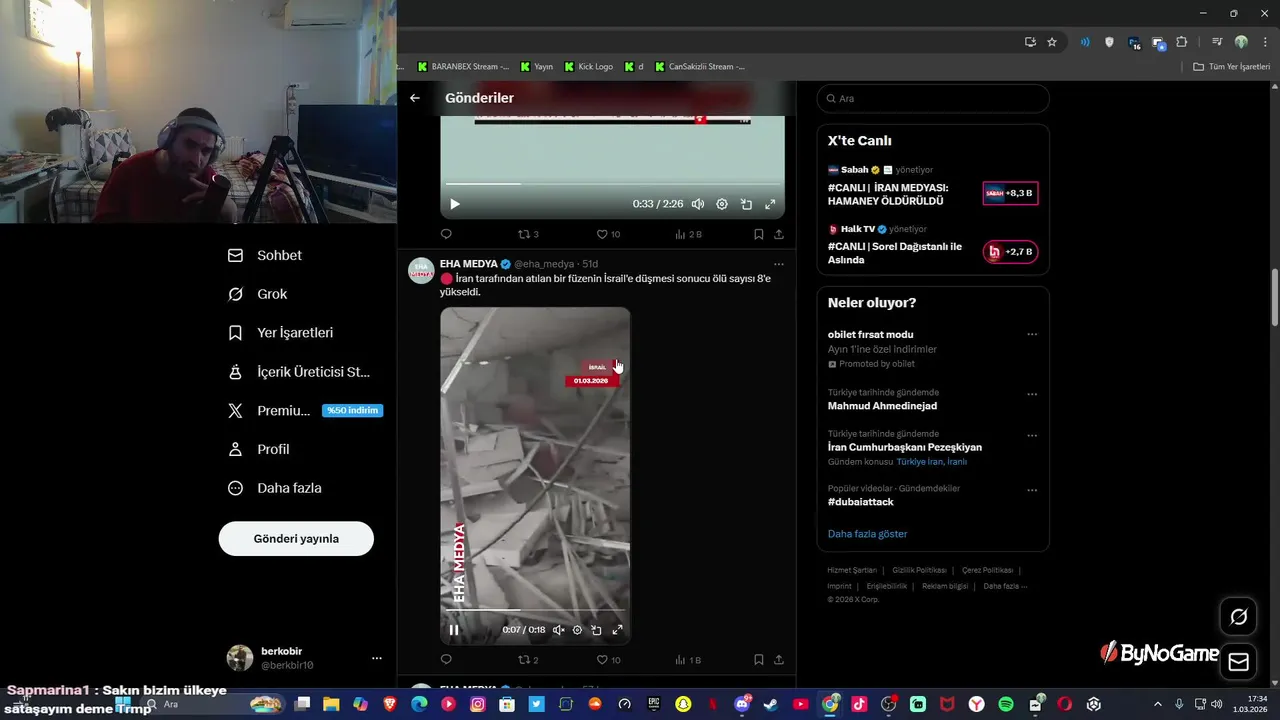Seek the EHA MEDYA video progress bar
The width and height of the screenshot is (1280, 720).
coord(535,611)
